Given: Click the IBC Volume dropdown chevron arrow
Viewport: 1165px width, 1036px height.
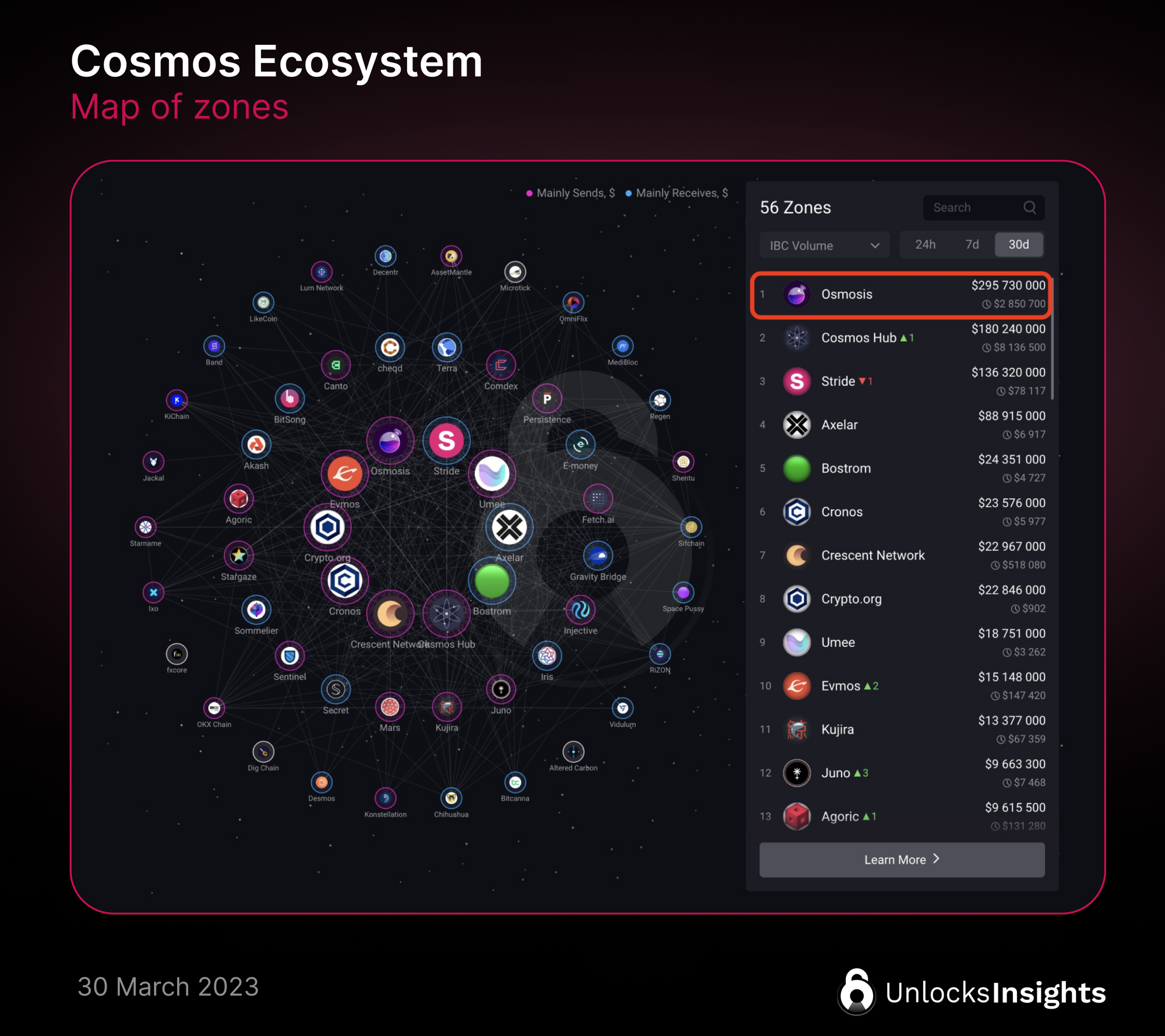Looking at the screenshot, I should [875, 245].
